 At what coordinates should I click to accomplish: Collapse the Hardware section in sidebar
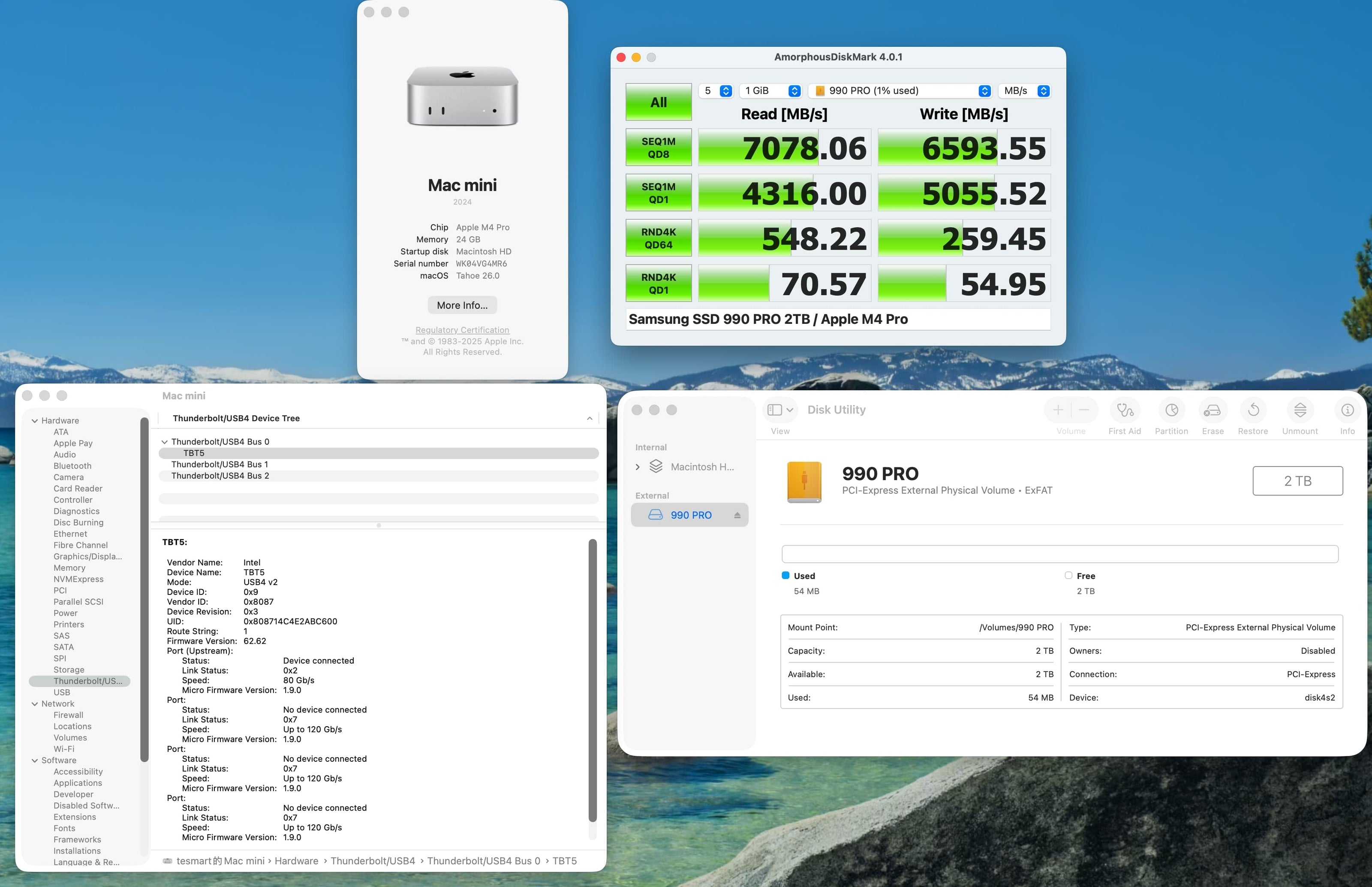click(x=35, y=421)
